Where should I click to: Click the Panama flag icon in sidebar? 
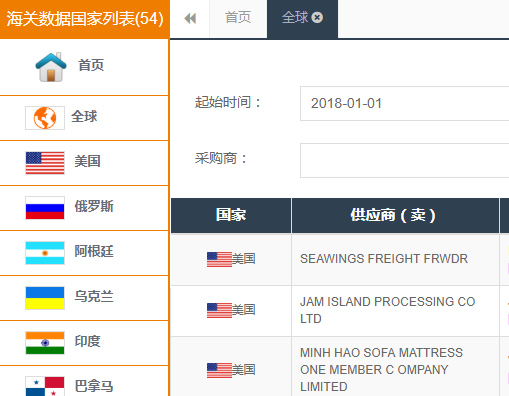(x=45, y=386)
